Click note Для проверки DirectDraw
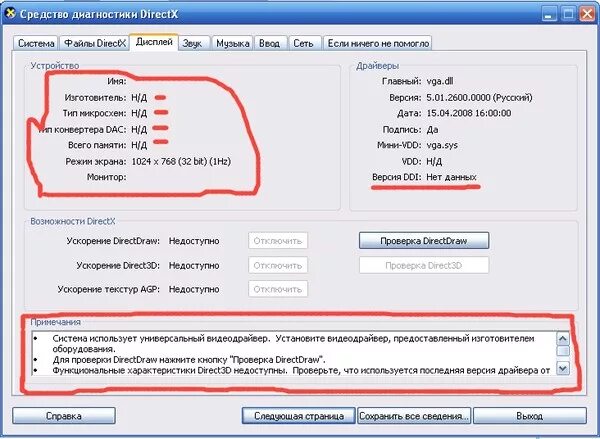The height and width of the screenshot is (439, 600). (x=189, y=360)
